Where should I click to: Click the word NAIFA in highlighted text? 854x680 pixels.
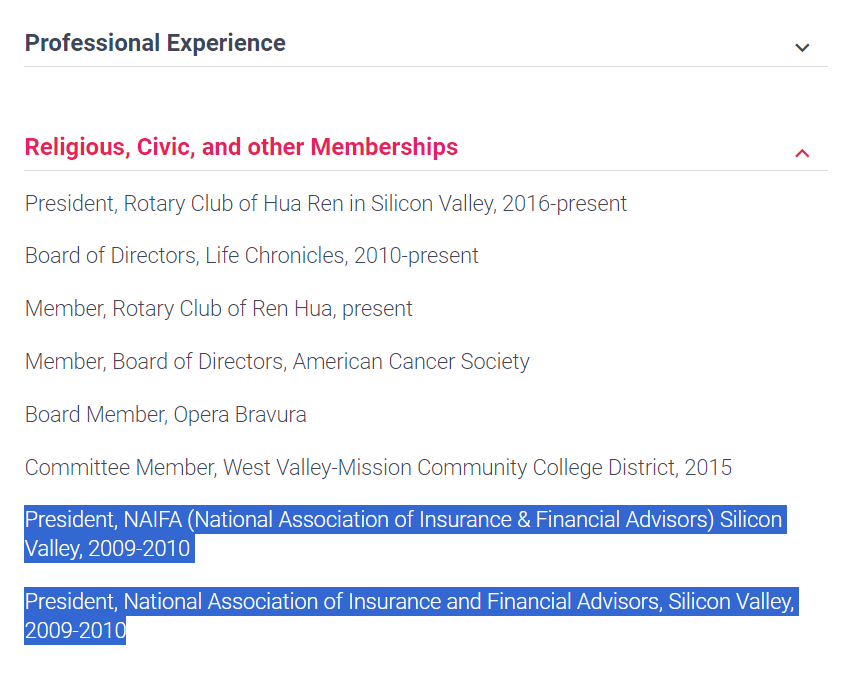(x=152, y=519)
